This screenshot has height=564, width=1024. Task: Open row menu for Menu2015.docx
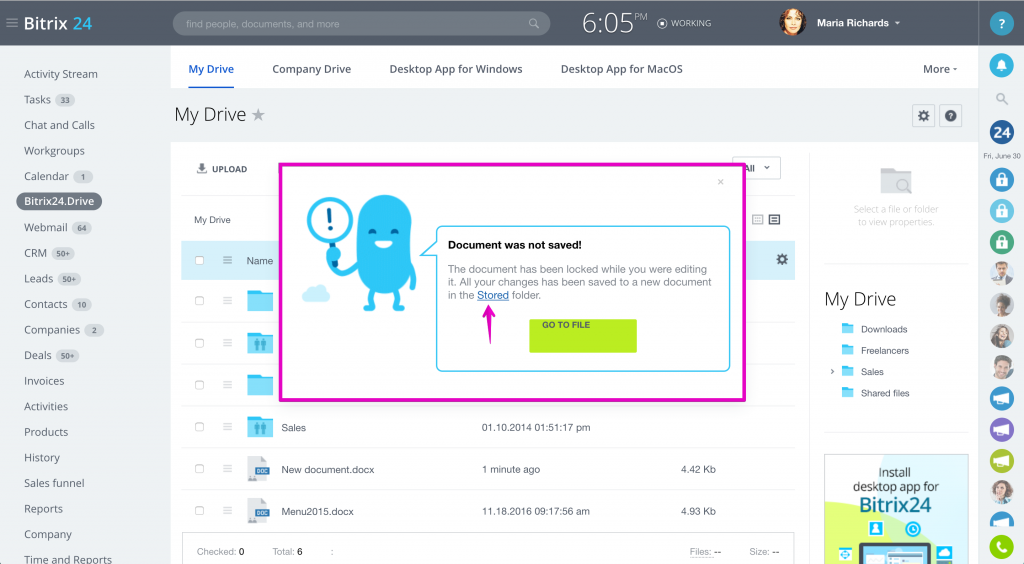tap(227, 510)
